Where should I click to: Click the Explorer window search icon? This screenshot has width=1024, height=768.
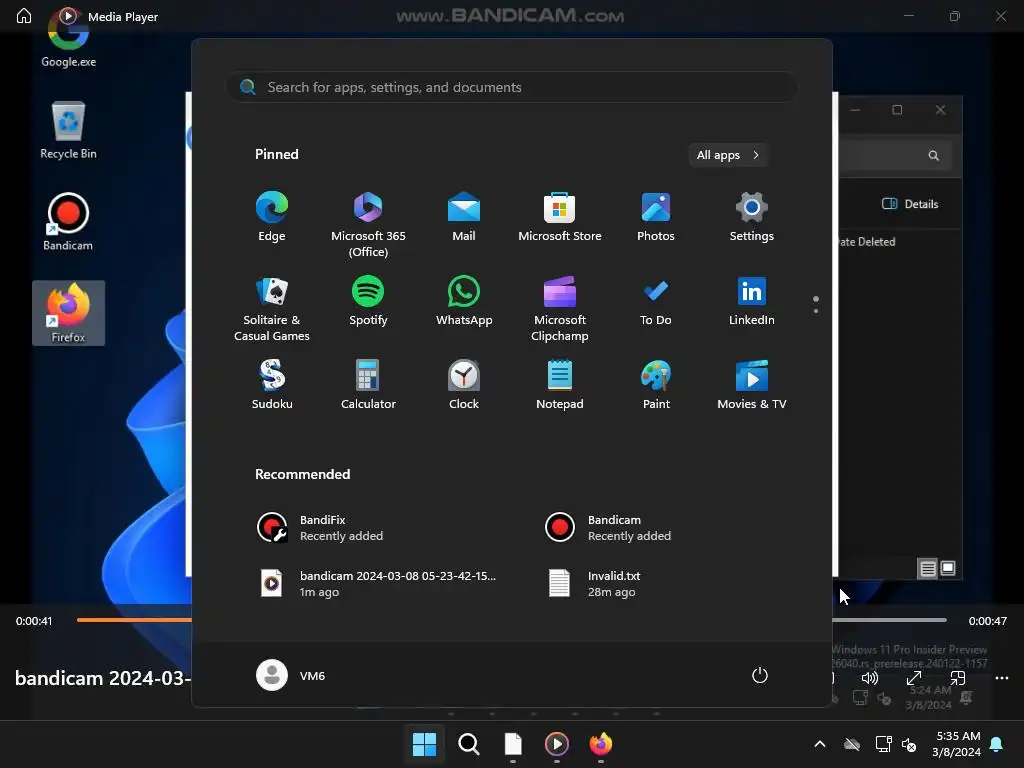click(x=933, y=155)
